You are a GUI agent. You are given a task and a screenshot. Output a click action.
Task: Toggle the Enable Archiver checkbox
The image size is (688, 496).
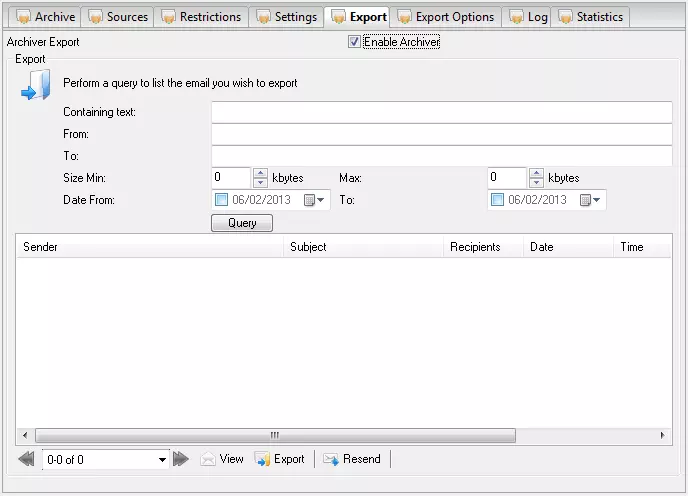pos(354,42)
